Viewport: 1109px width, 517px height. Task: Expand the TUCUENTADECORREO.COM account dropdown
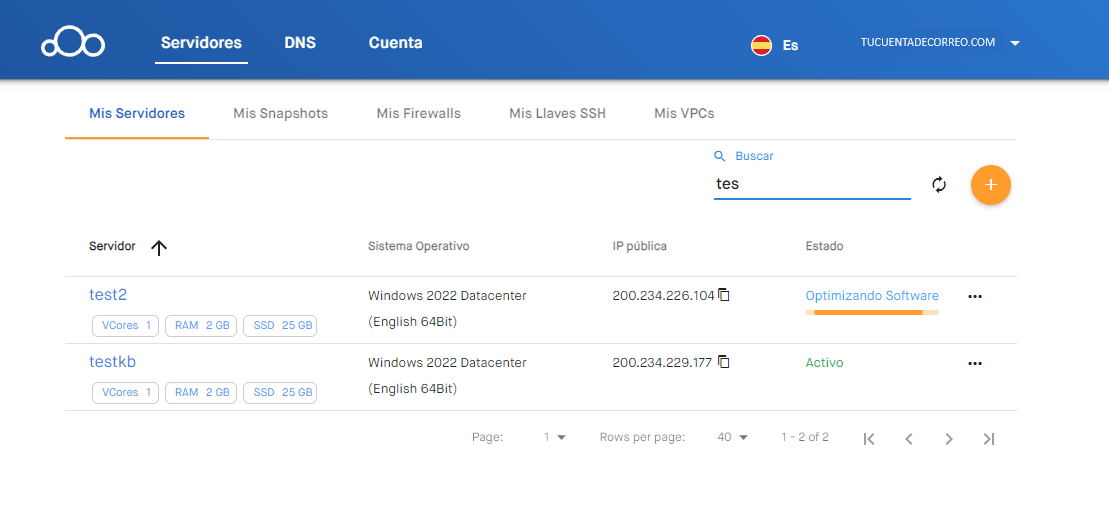click(1014, 43)
